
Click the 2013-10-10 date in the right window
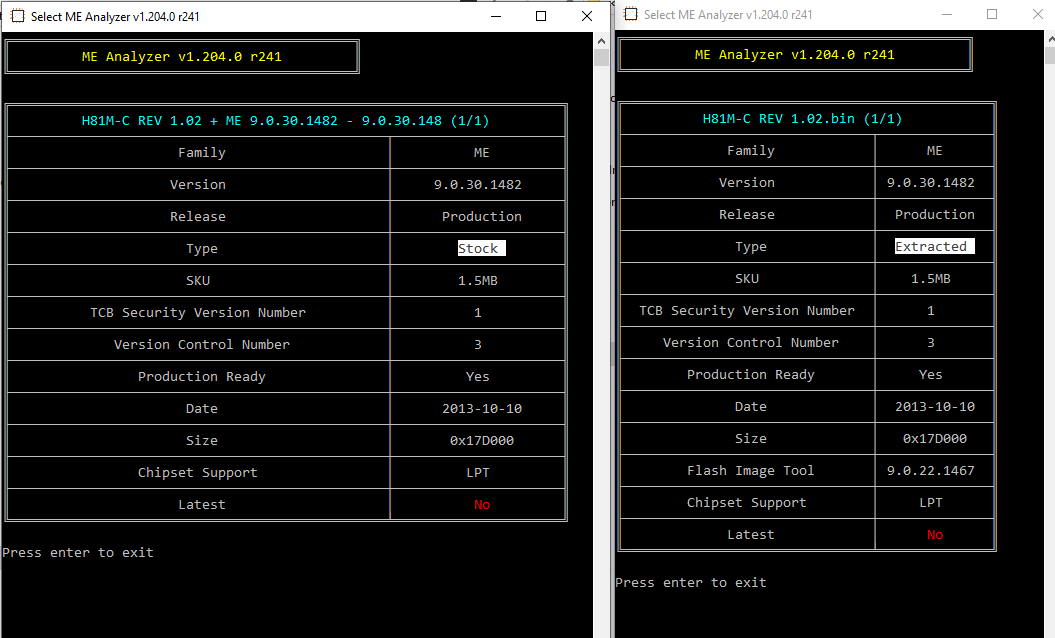935,406
